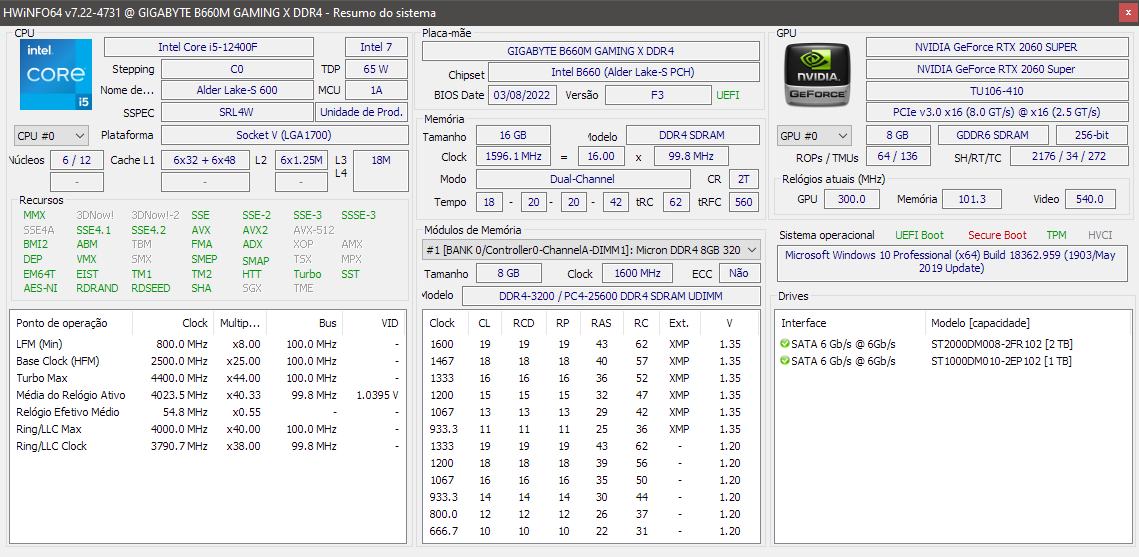This screenshot has width=1139, height=557.
Task: Close the HWiNFO64 summary window
Action: [x=1127, y=12]
